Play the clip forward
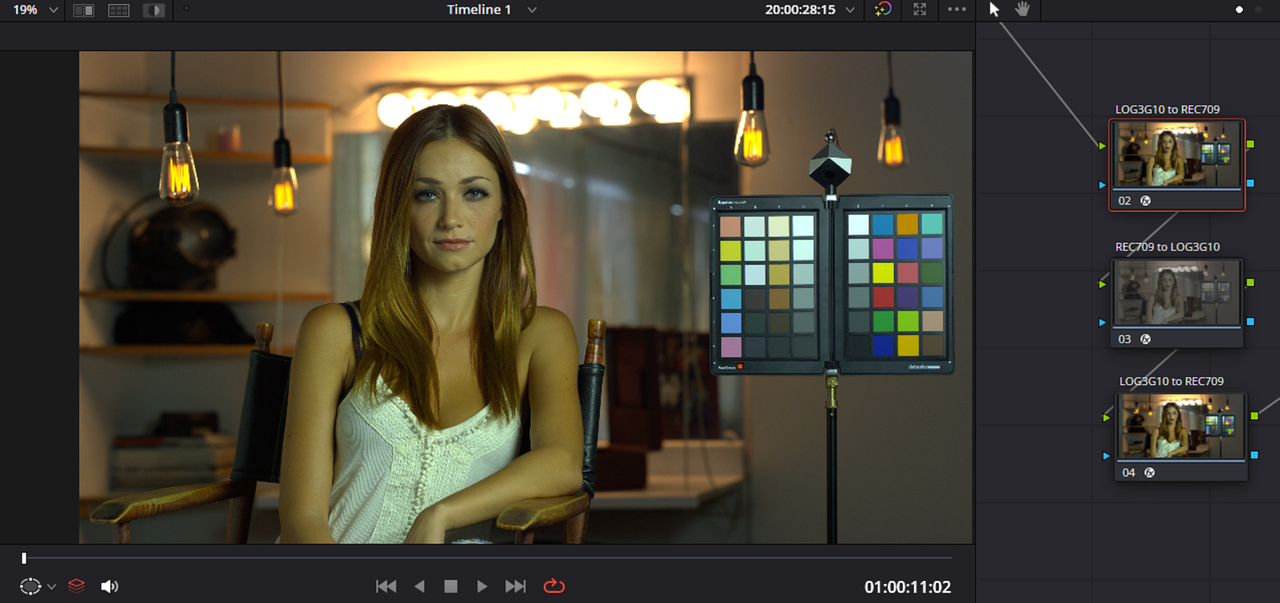Screen dimensions: 1280x603 point(482,587)
